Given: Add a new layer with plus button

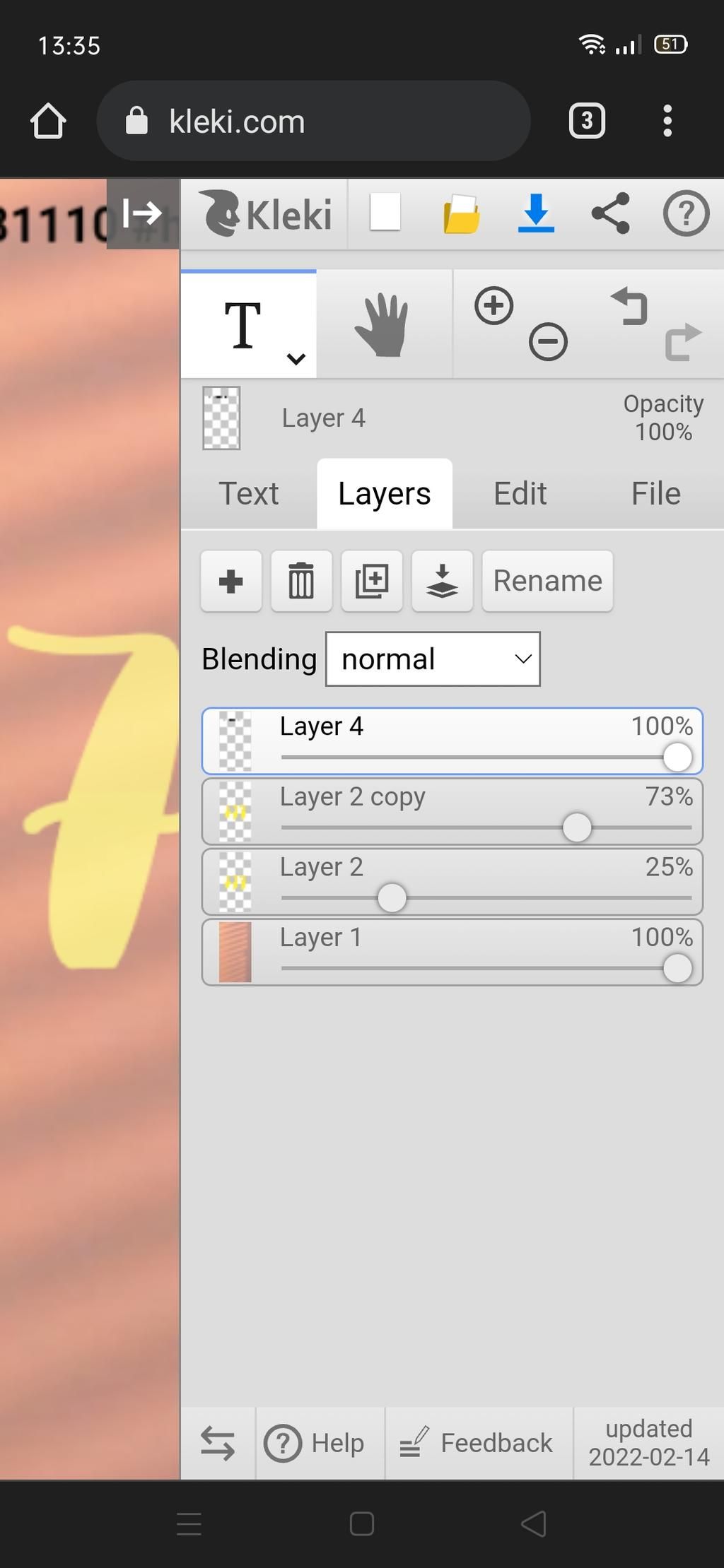Looking at the screenshot, I should (x=231, y=582).
